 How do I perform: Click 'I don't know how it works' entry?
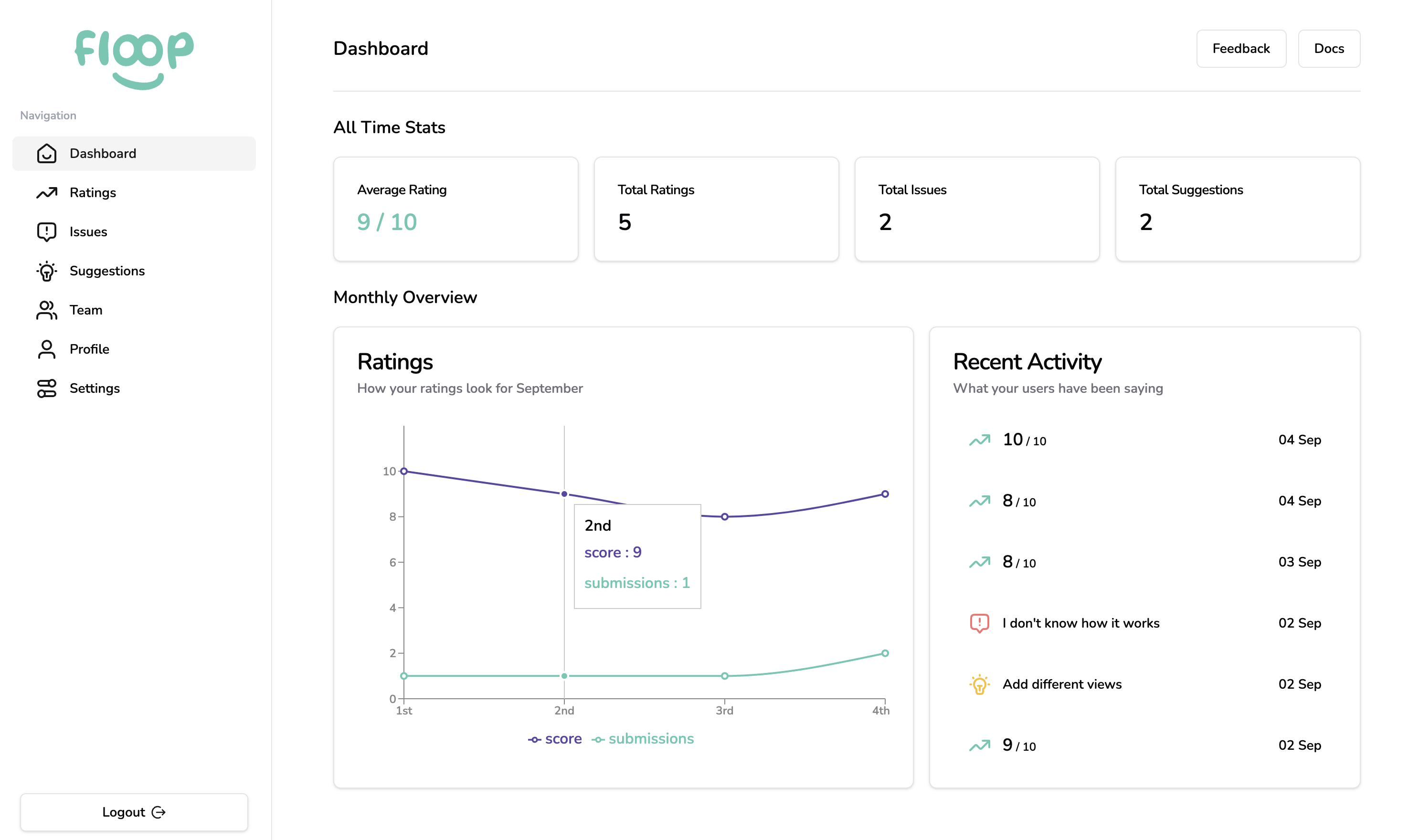click(1145, 623)
